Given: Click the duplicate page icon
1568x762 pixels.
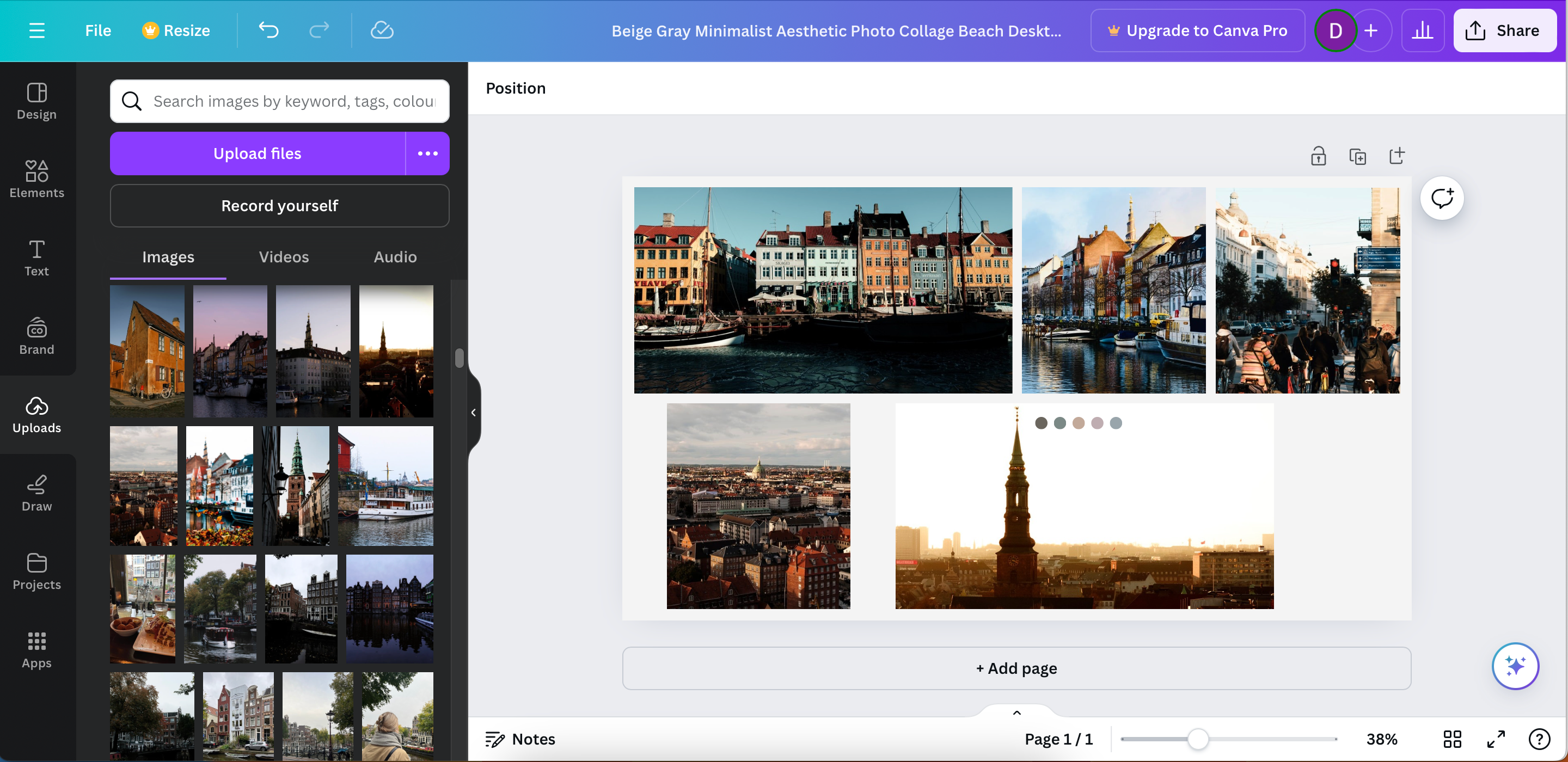Looking at the screenshot, I should 1357,156.
